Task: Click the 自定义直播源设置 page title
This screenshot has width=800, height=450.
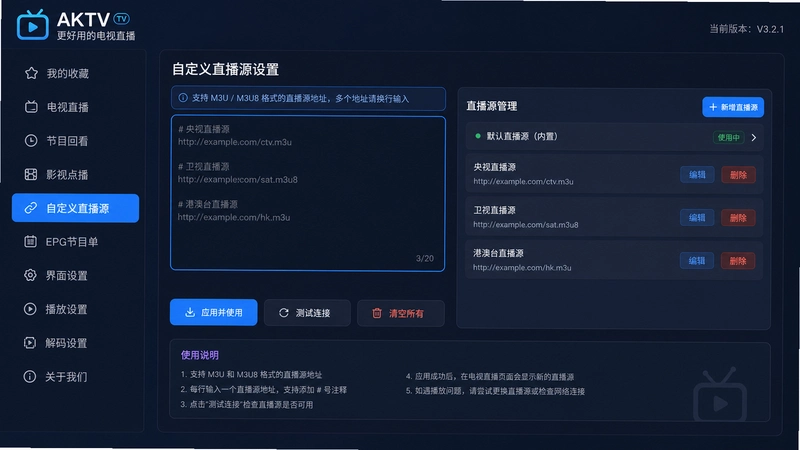Action: click(x=225, y=69)
